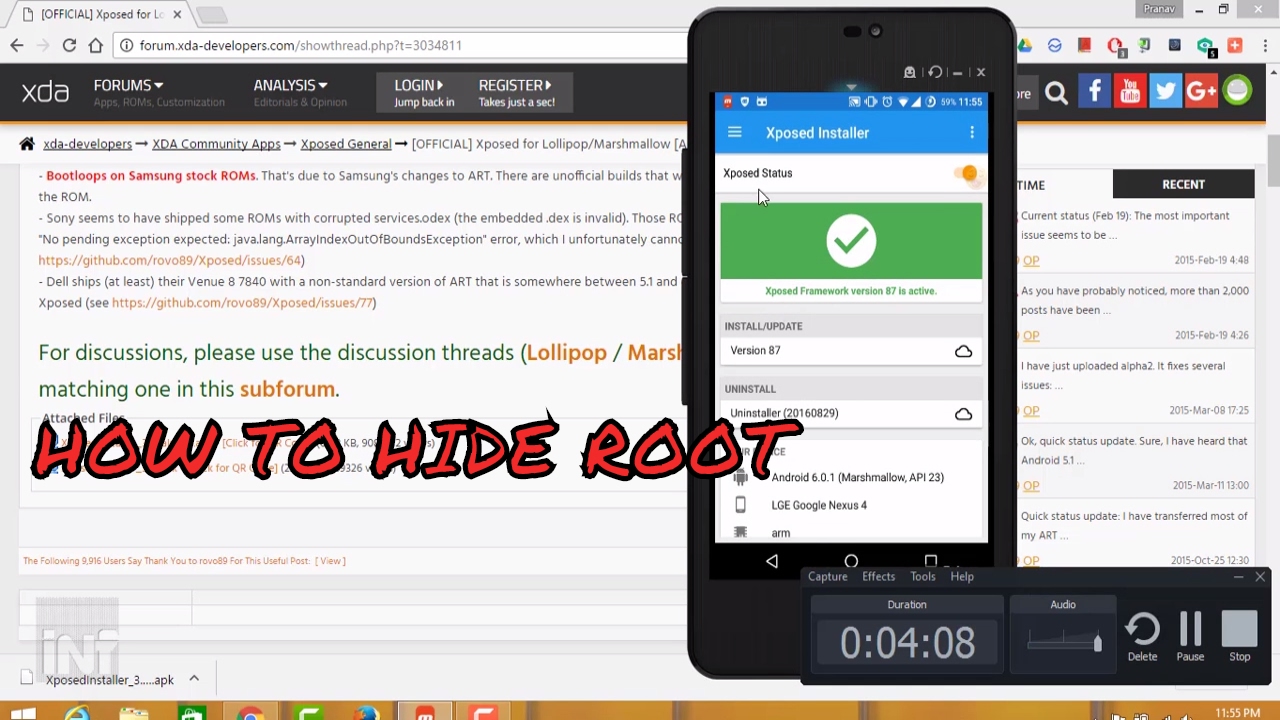The image size is (1280, 720).
Task: Open Xposed Installer overflow menu
Action: [x=972, y=132]
